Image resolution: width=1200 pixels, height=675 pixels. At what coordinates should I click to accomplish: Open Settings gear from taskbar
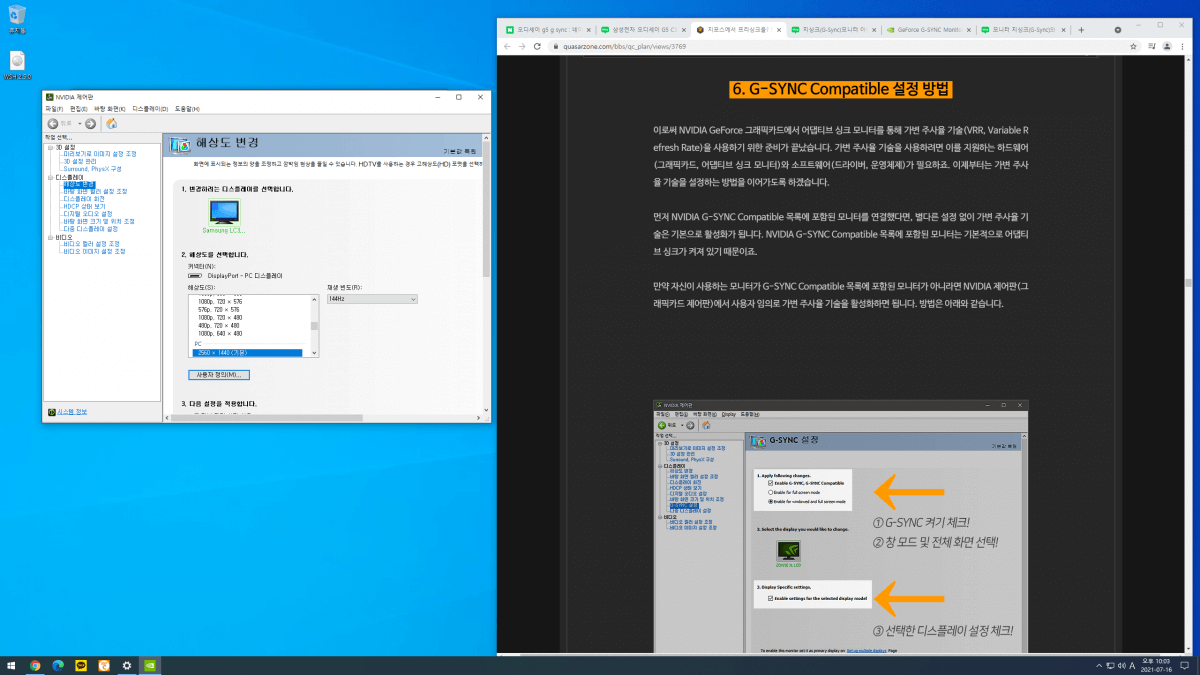click(127, 664)
